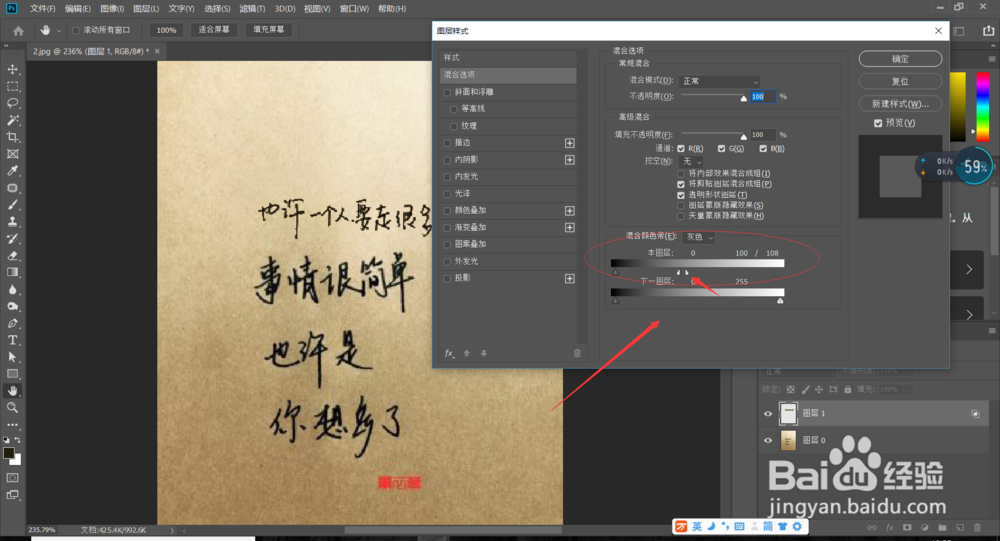
Task: Select the Frame tool
Action: 13,154
